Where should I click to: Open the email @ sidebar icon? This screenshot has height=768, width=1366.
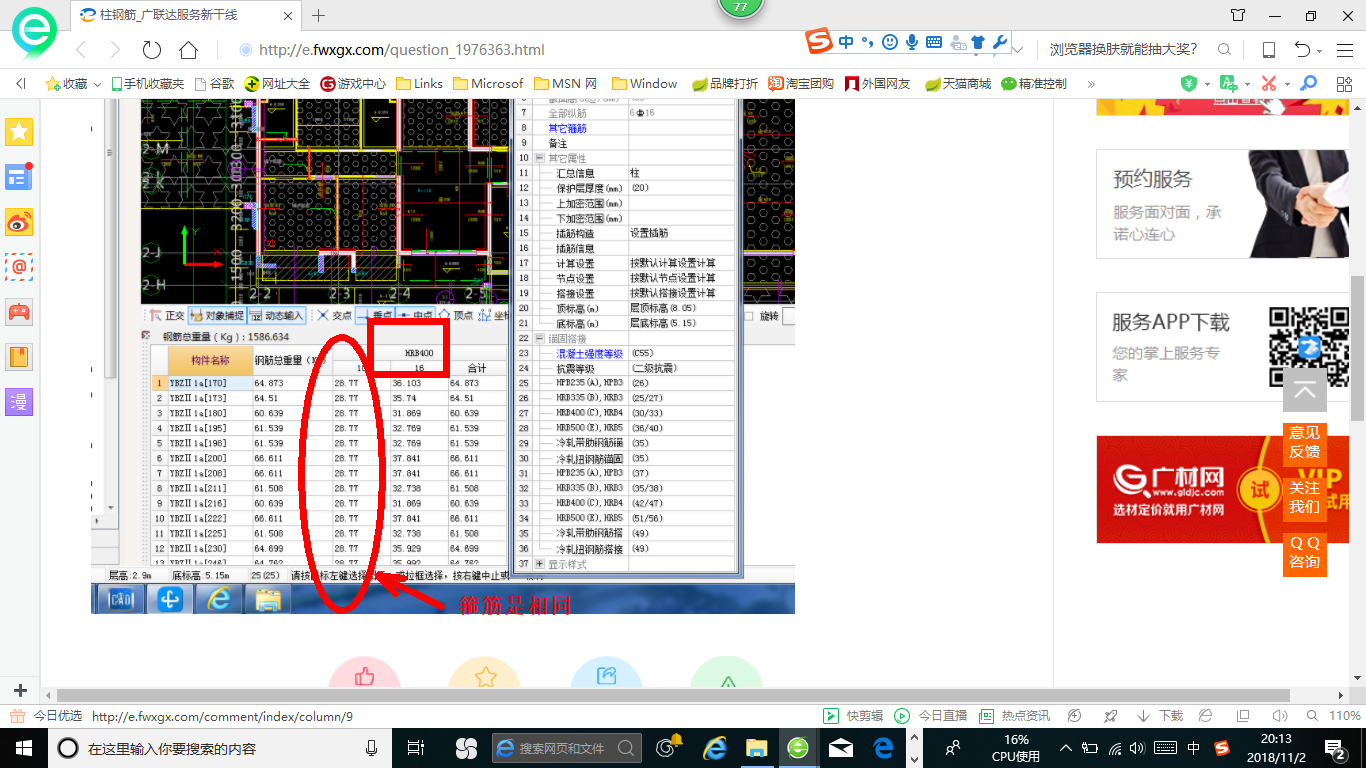20,267
